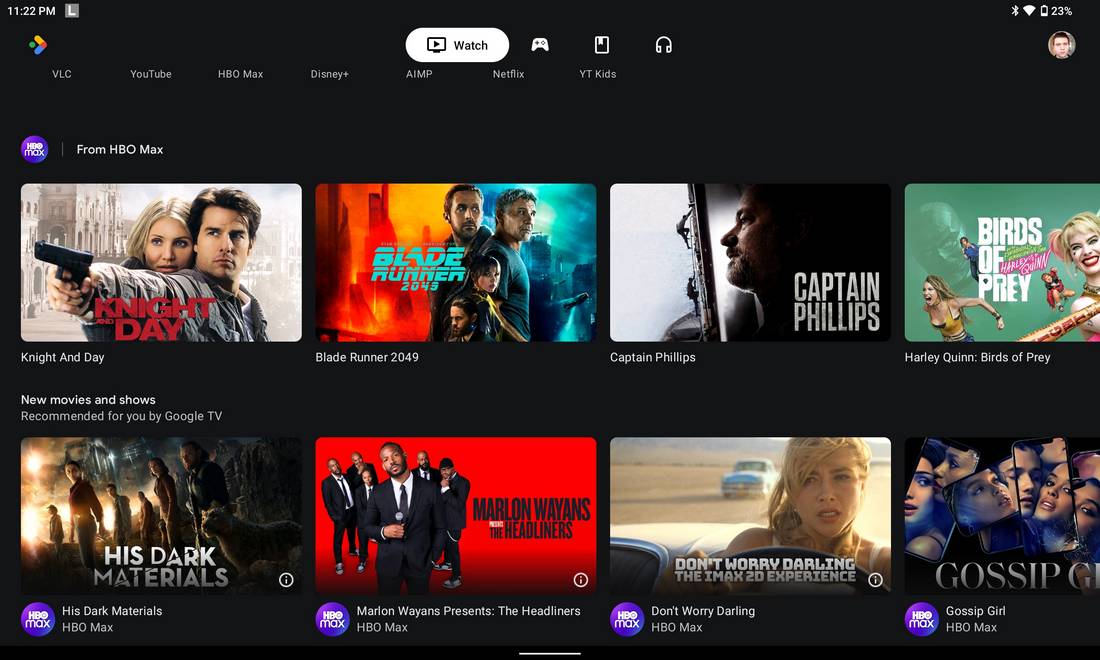1100x660 pixels.
Task: Tap the Wi-Fi status icon
Action: coord(1029,11)
